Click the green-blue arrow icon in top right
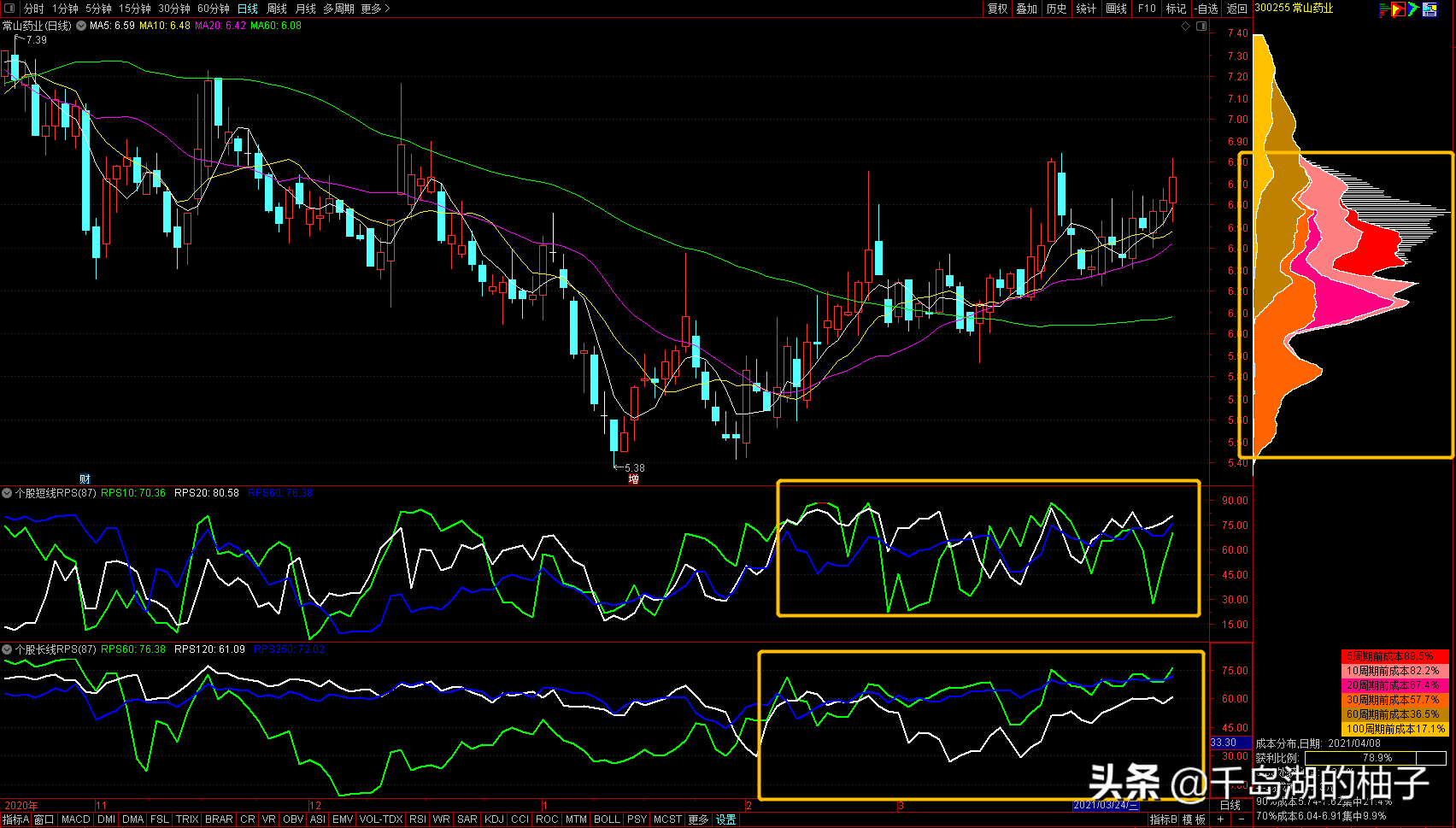1456x828 pixels. tap(1414, 9)
